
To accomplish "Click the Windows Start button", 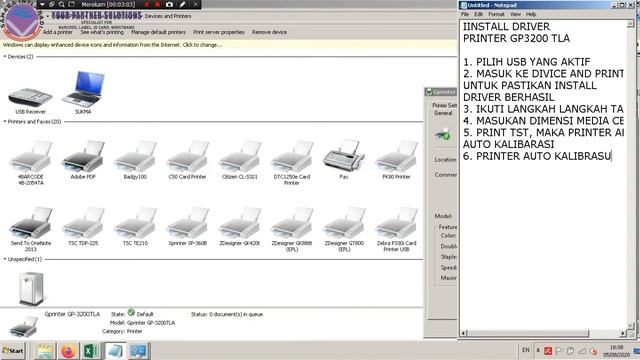I will coord(13,351).
